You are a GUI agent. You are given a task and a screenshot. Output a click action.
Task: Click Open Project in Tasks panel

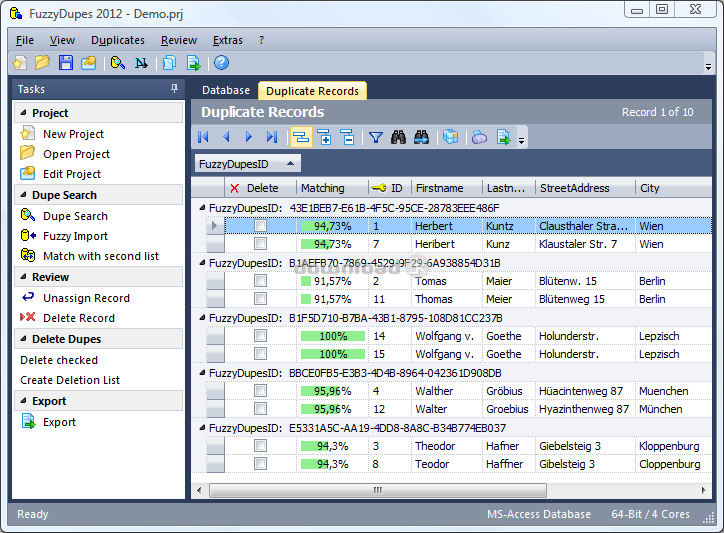(x=77, y=154)
